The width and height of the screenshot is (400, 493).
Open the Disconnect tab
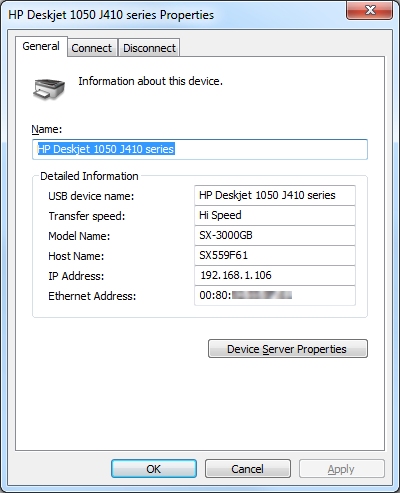[149, 48]
